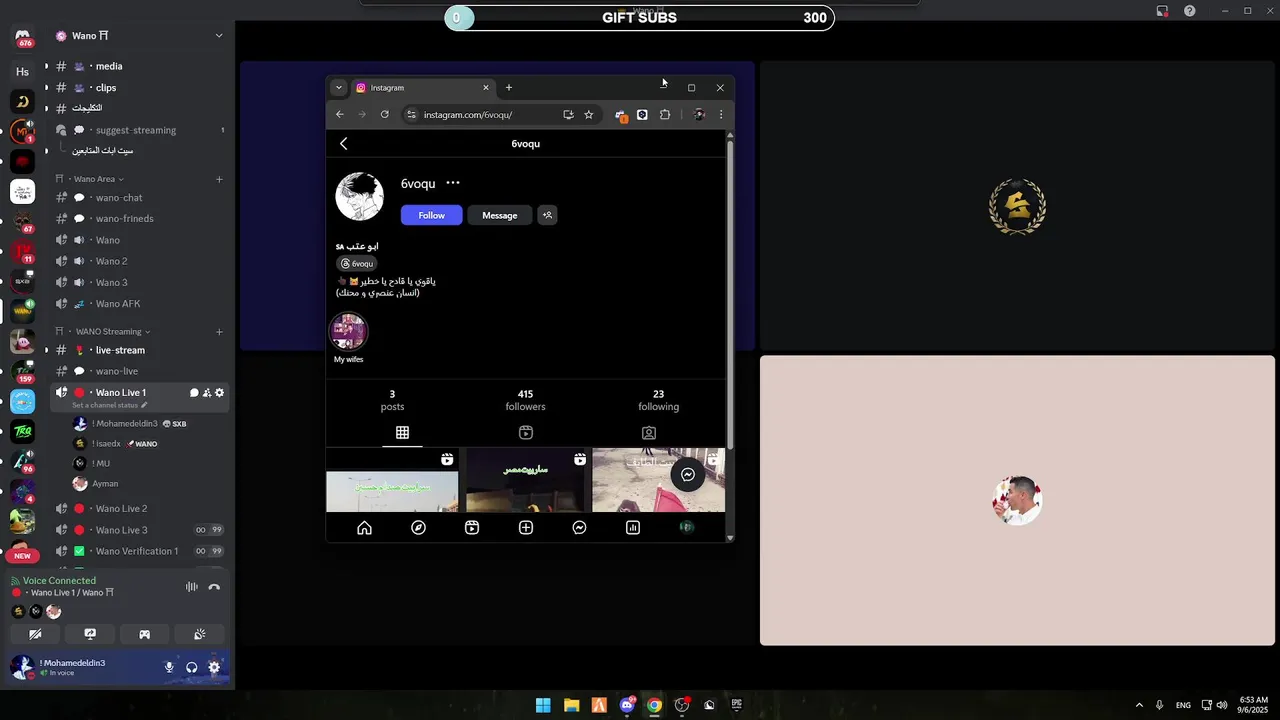Expand the clips channel threads arrow
The height and width of the screenshot is (720, 1280).
pyautogui.click(x=46, y=88)
